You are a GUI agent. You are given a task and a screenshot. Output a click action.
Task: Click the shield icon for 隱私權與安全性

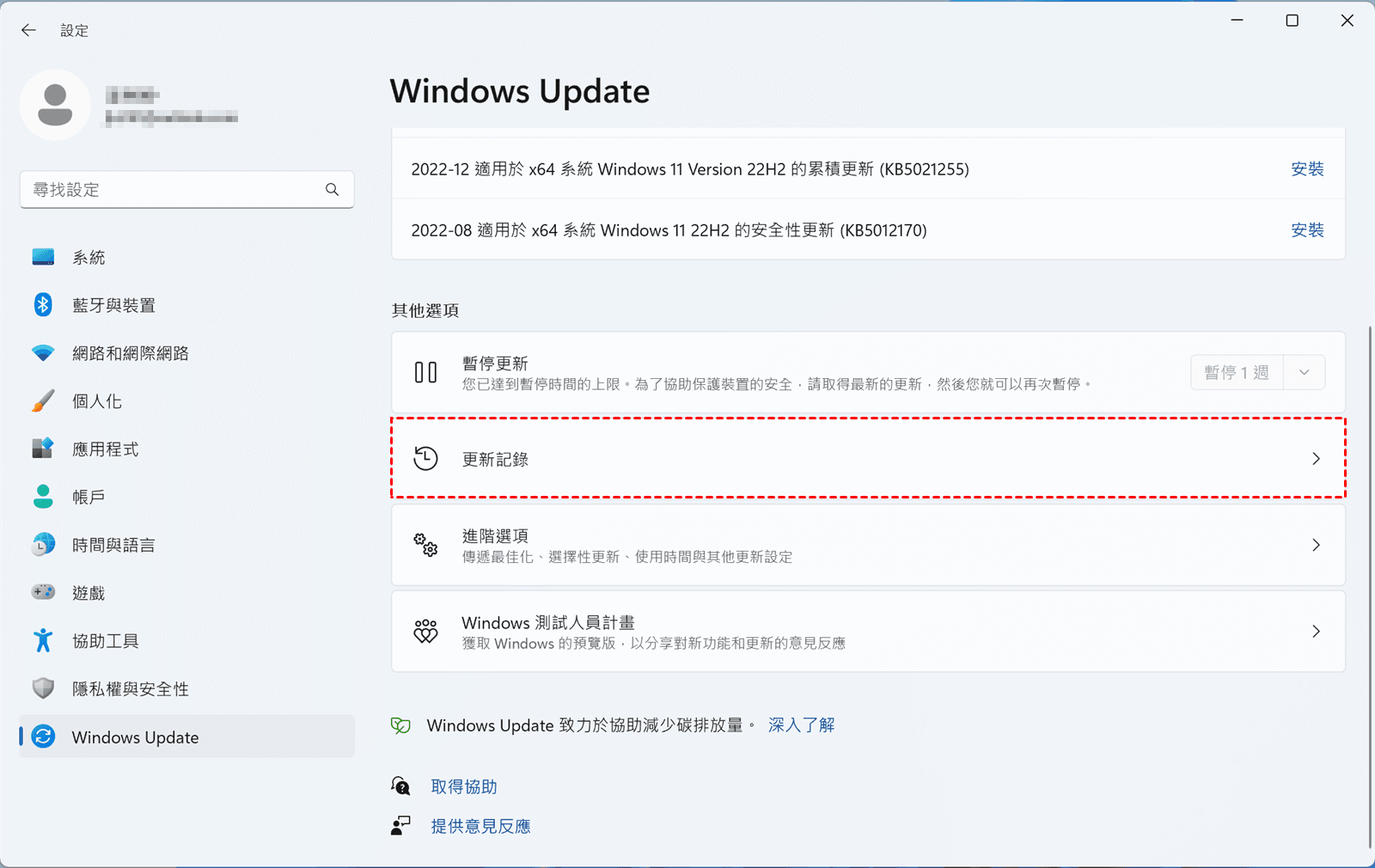point(43,688)
